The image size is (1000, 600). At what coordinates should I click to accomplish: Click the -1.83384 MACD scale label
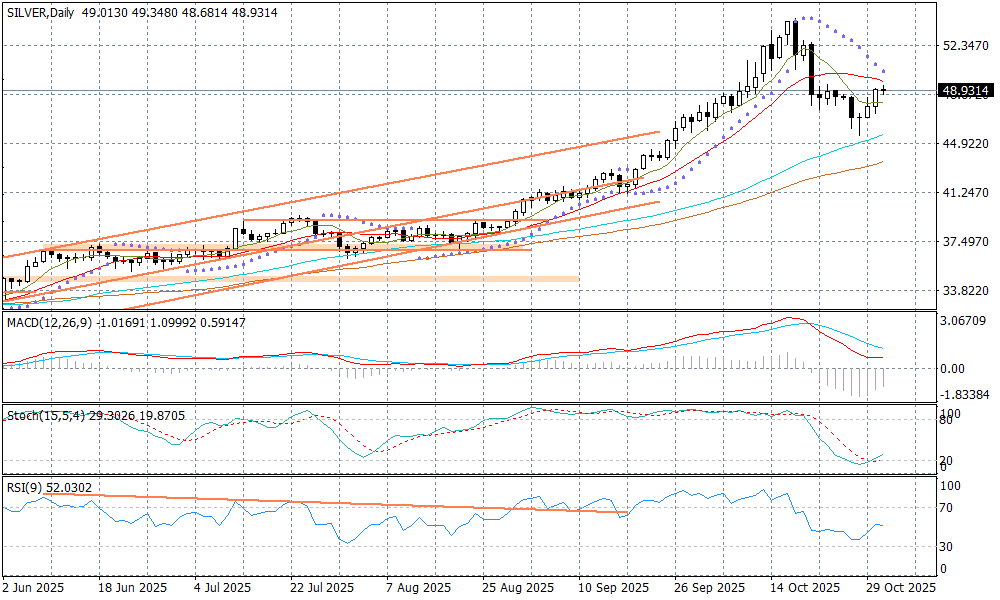pyautogui.click(x=965, y=395)
